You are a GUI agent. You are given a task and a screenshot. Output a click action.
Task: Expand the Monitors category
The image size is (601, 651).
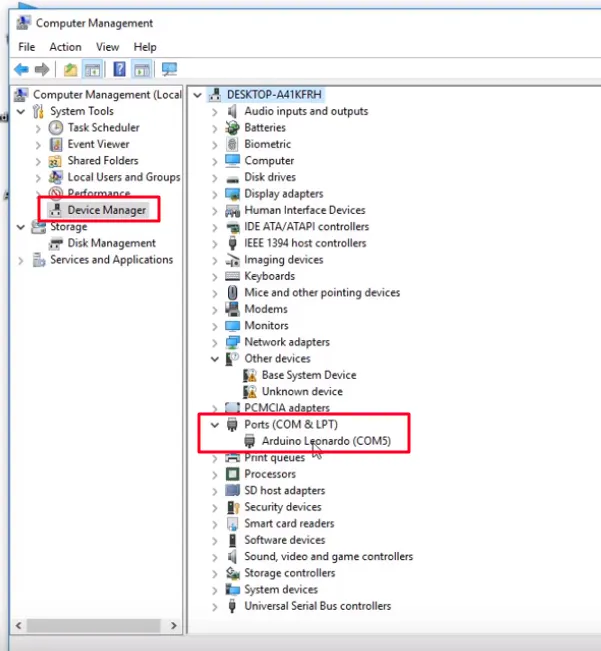[215, 326]
